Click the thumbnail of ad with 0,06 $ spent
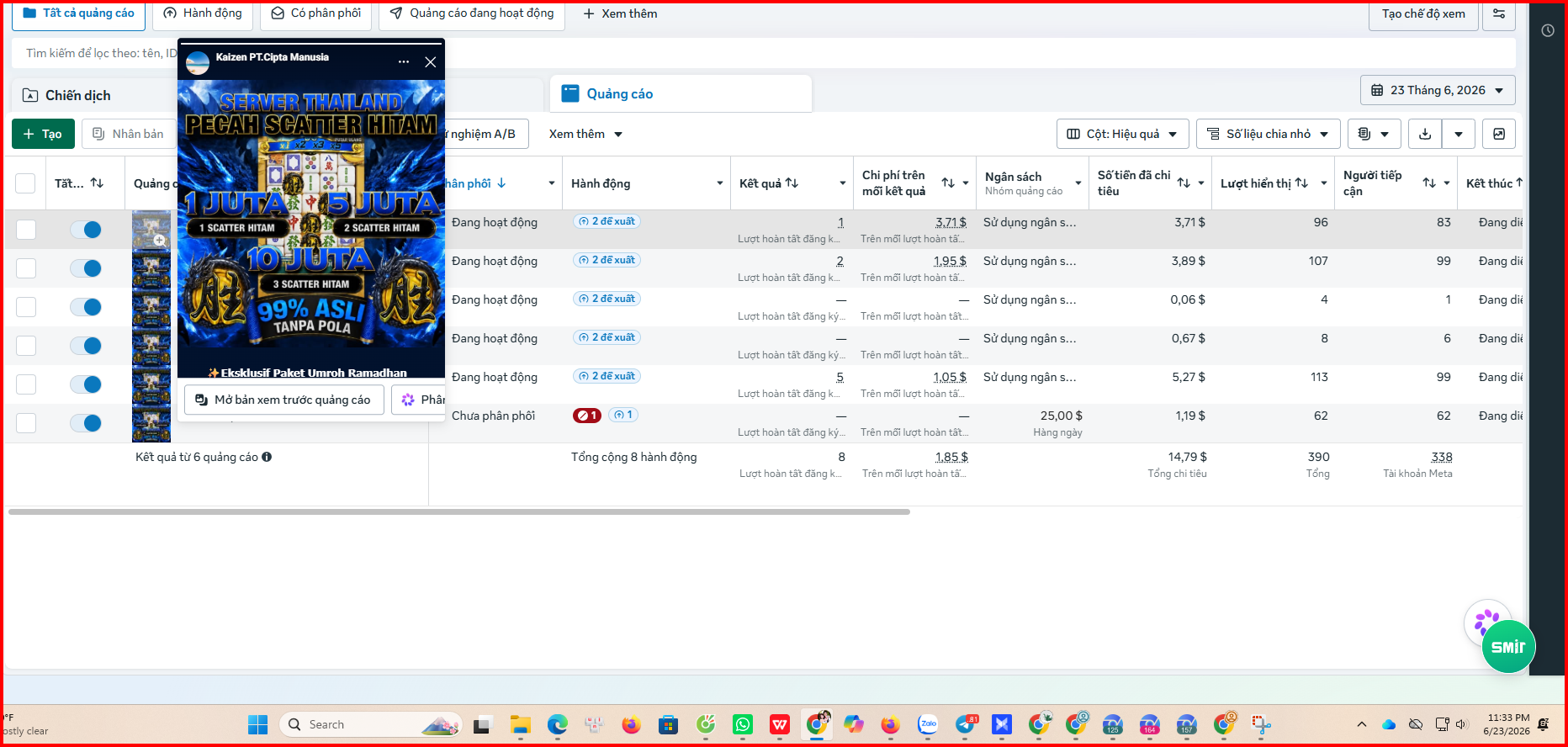The image size is (1568, 747). coord(151,307)
